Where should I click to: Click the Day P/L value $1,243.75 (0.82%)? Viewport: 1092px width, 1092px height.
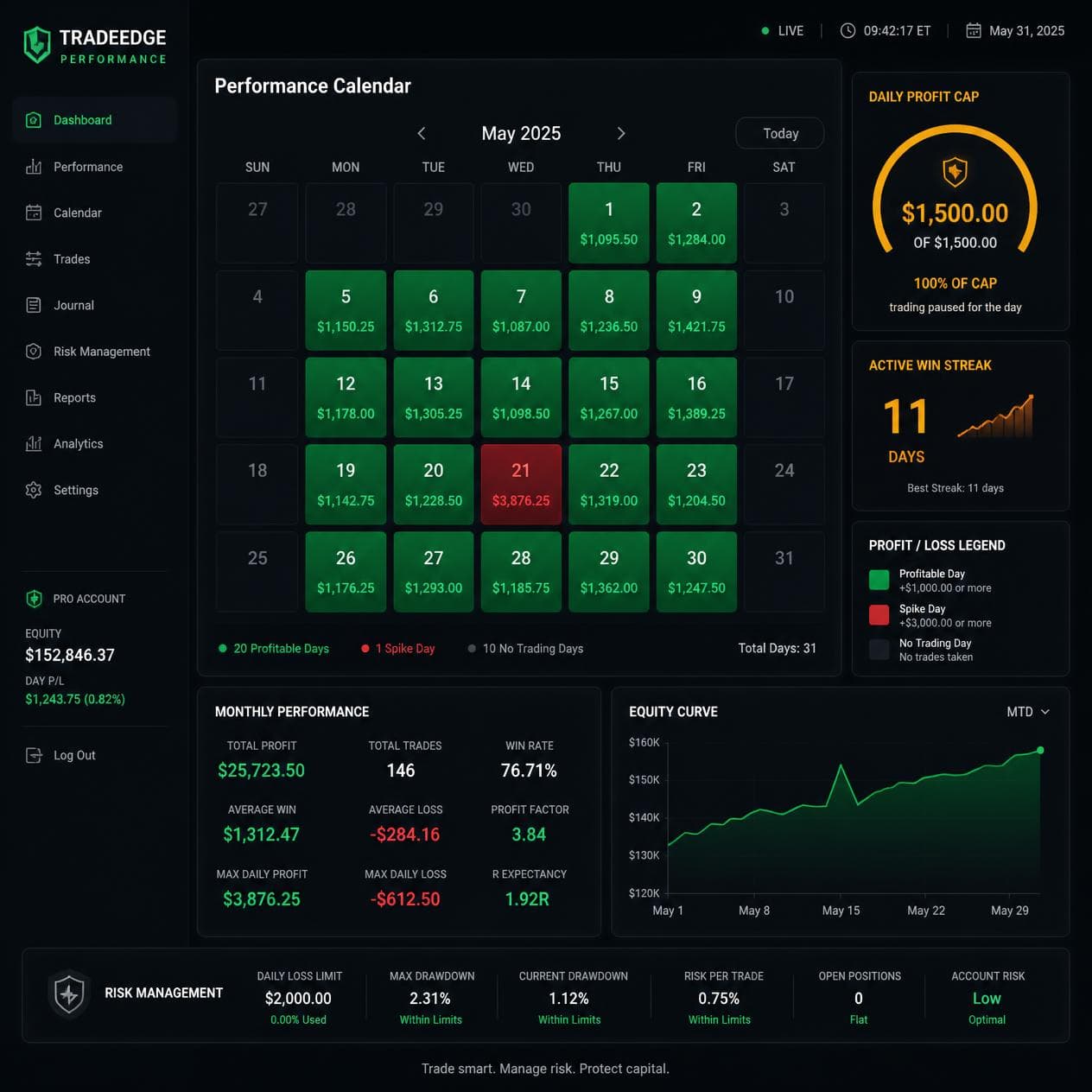[x=75, y=700]
